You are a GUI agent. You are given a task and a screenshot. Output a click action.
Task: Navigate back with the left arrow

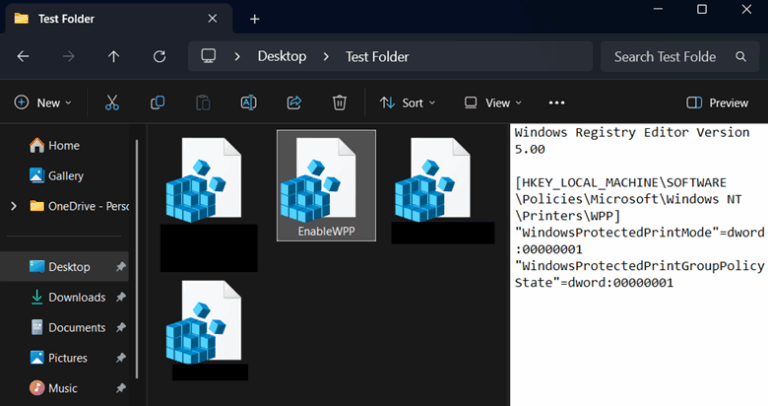[23, 57]
